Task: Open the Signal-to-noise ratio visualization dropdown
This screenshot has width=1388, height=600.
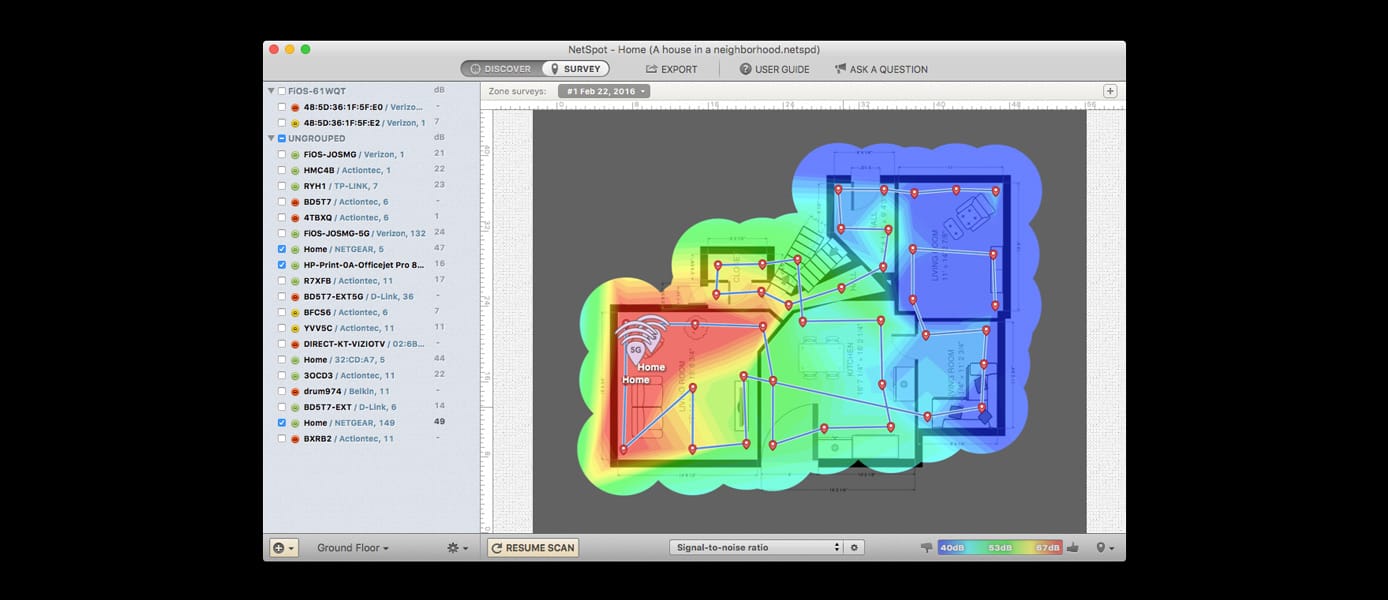Action: [756, 547]
